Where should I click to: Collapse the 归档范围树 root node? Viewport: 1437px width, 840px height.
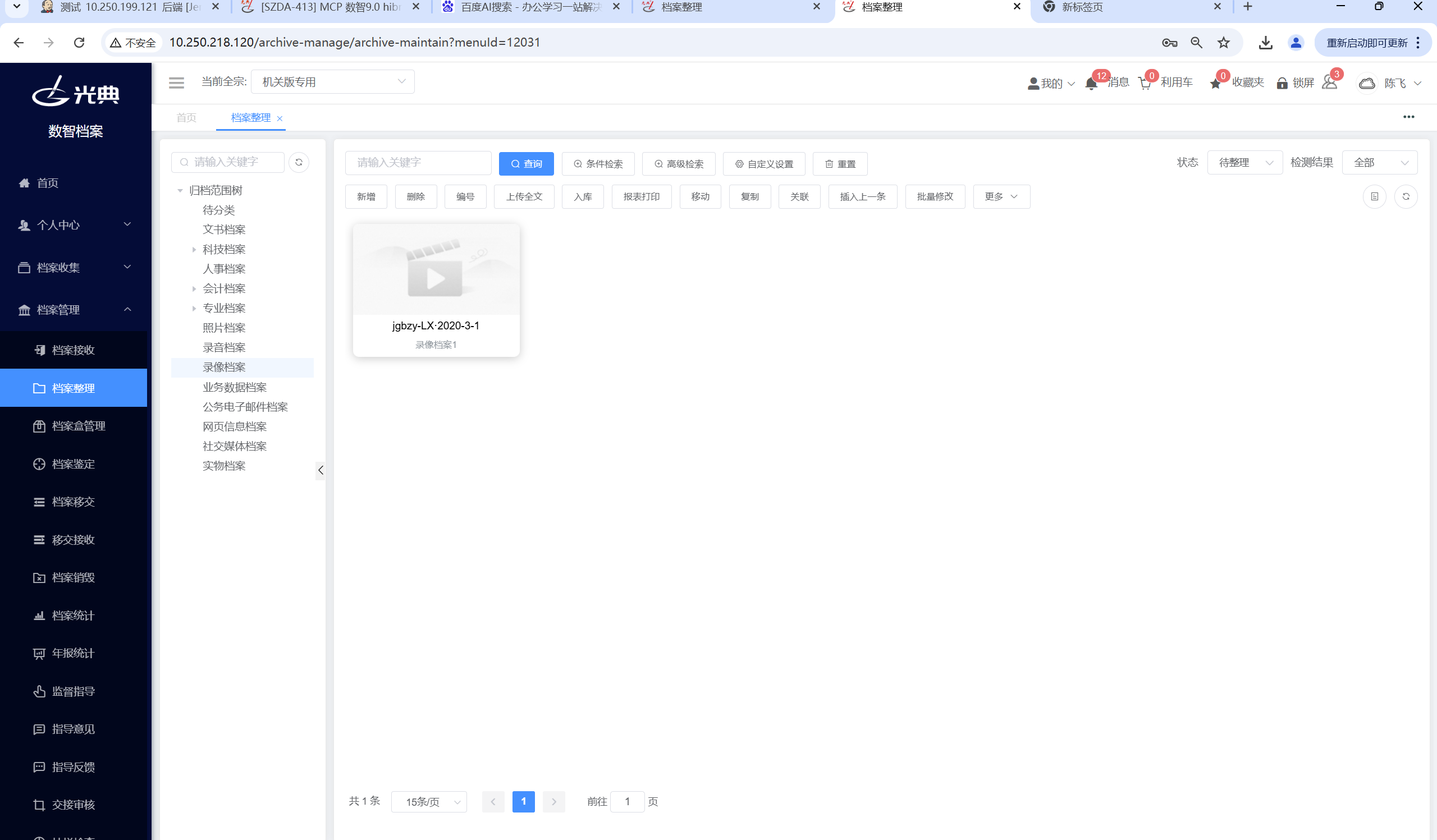180,190
